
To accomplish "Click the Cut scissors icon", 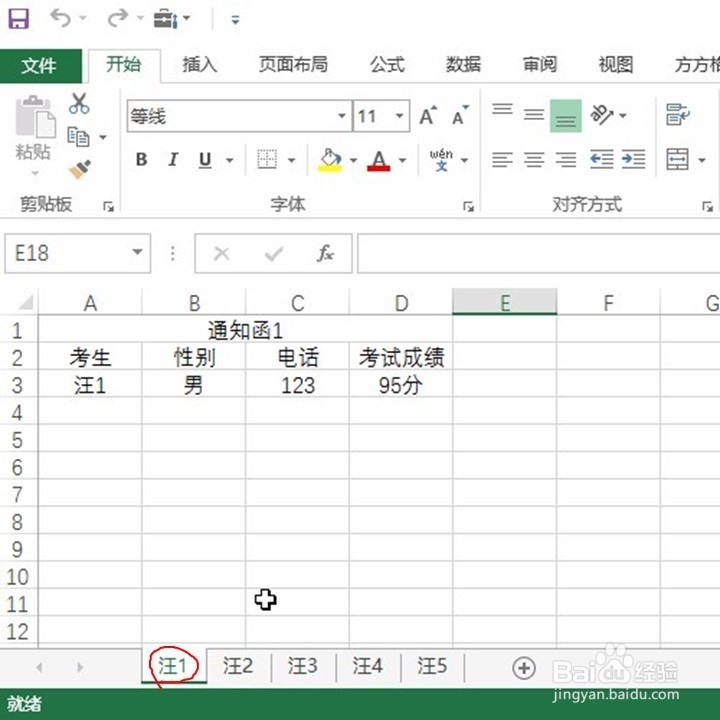I will (x=79, y=103).
